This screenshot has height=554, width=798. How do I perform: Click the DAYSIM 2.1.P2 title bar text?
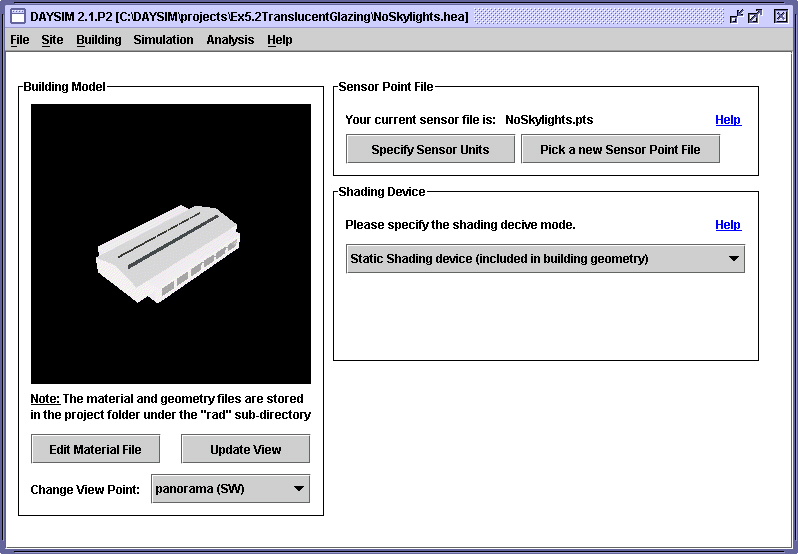point(249,16)
